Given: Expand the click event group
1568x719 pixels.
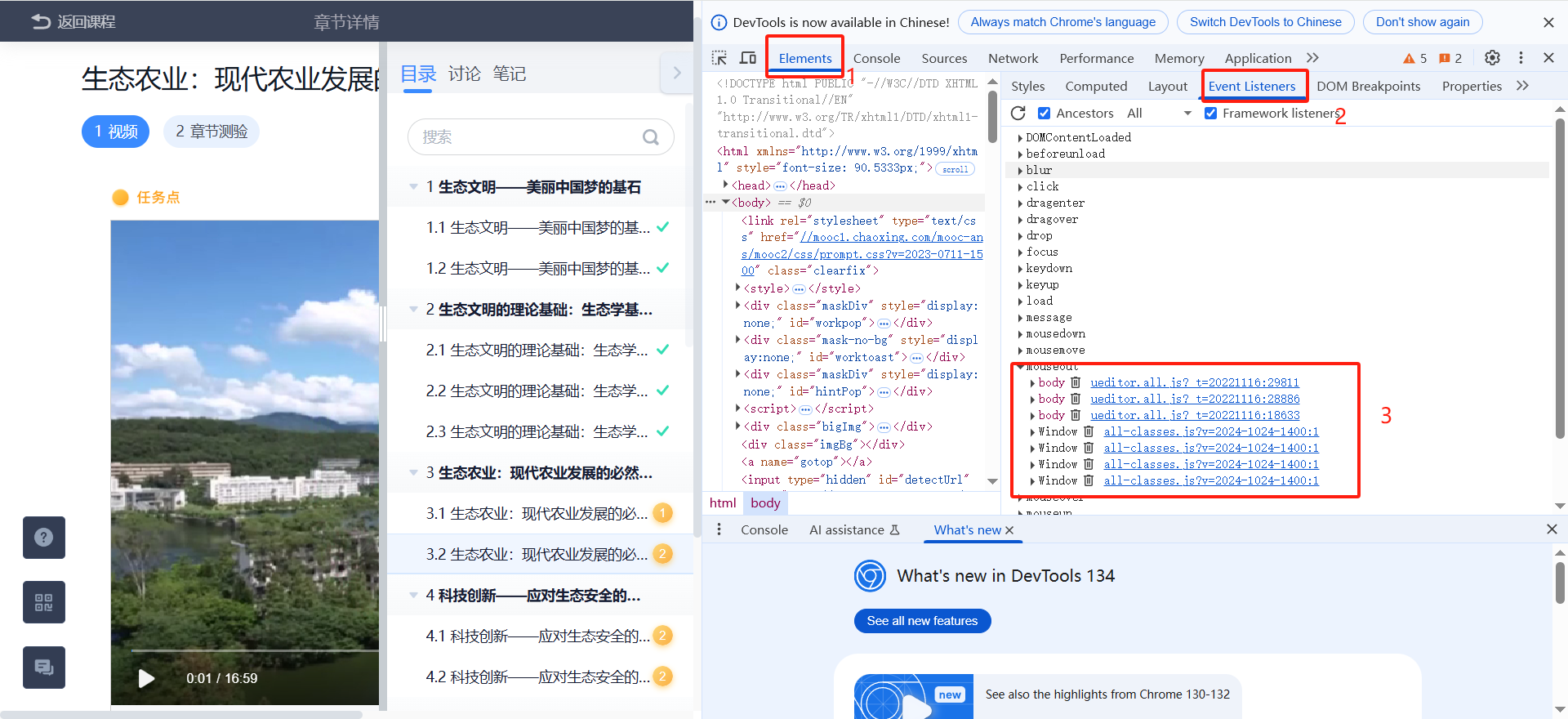Looking at the screenshot, I should [x=1020, y=187].
